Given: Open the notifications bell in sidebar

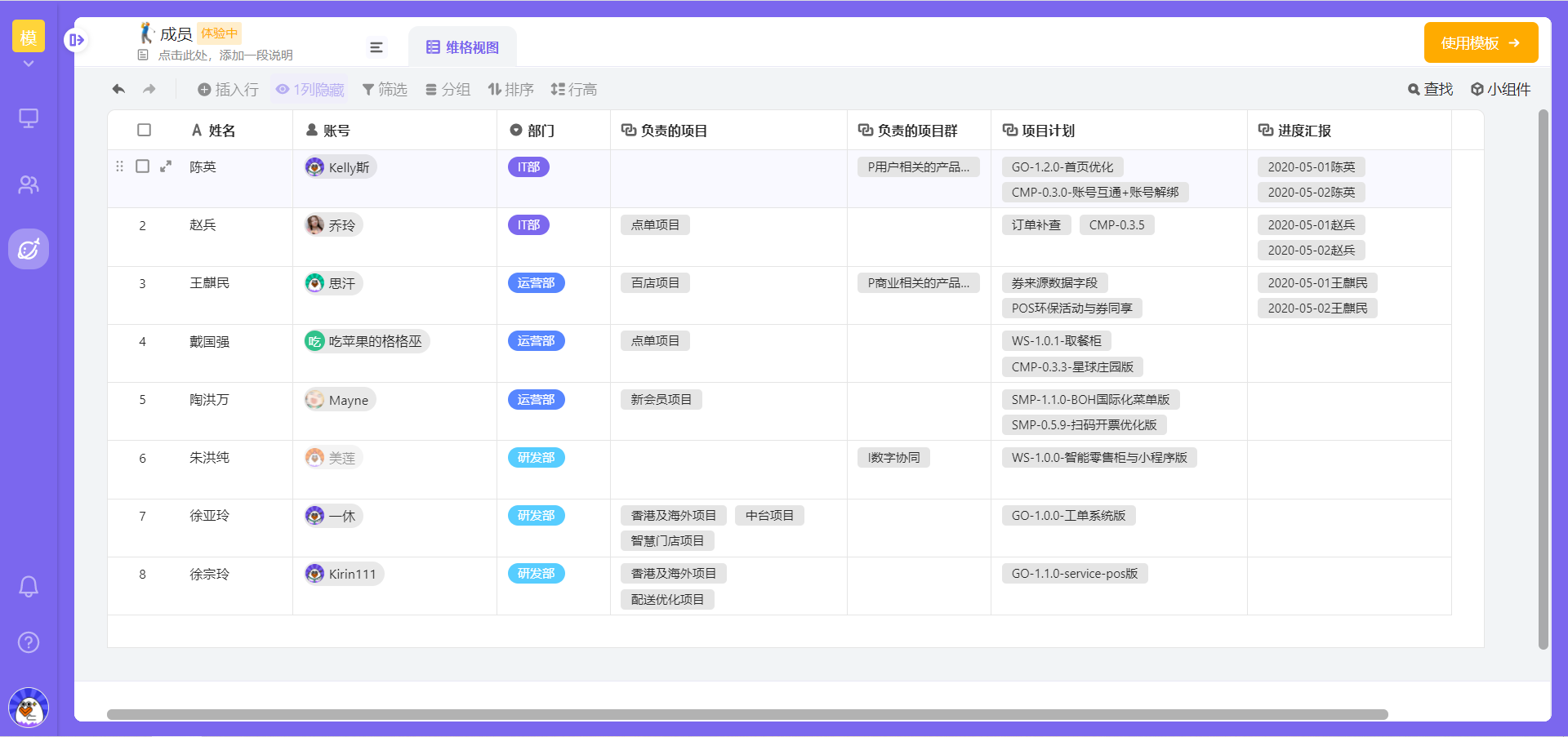Looking at the screenshot, I should pyautogui.click(x=29, y=586).
